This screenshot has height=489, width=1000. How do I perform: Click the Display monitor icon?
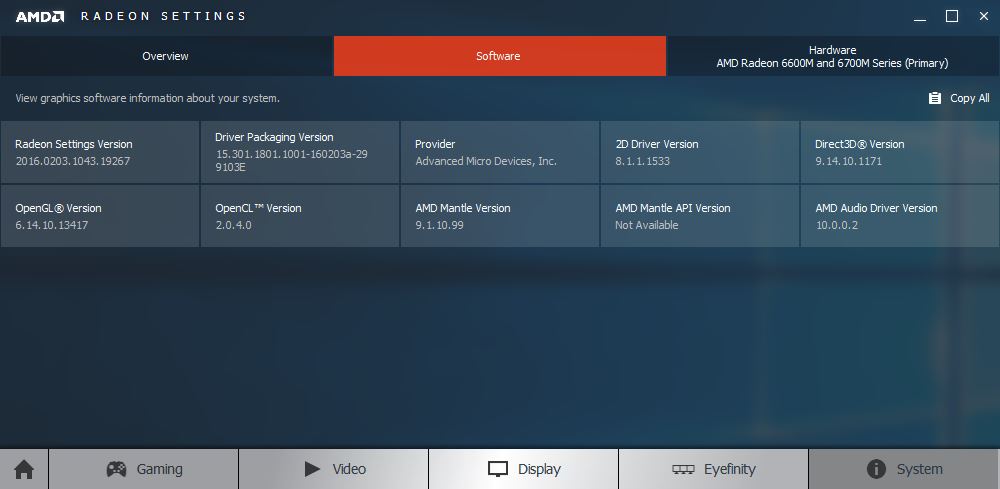click(497, 470)
